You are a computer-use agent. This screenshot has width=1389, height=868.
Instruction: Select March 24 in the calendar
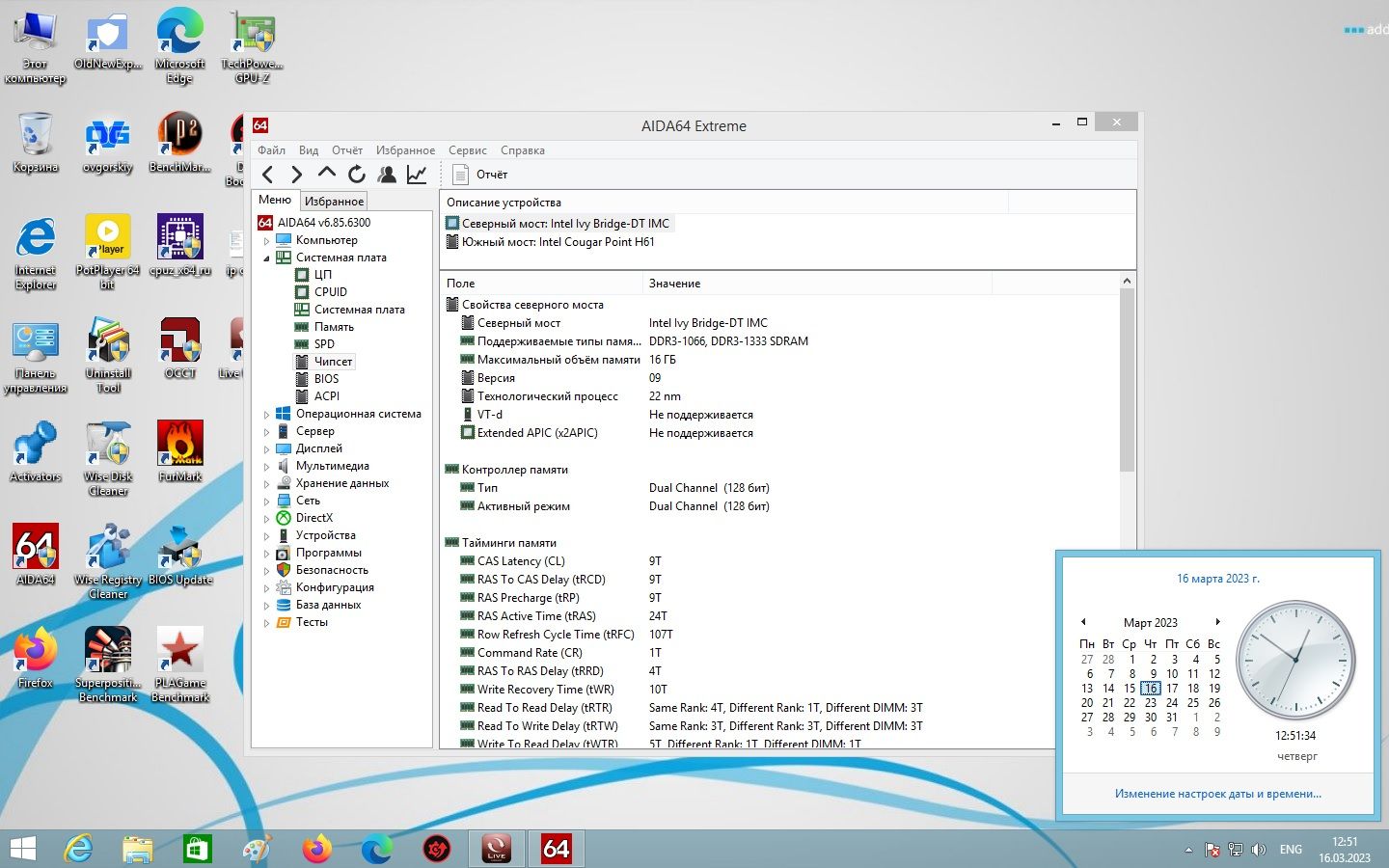(x=1172, y=703)
